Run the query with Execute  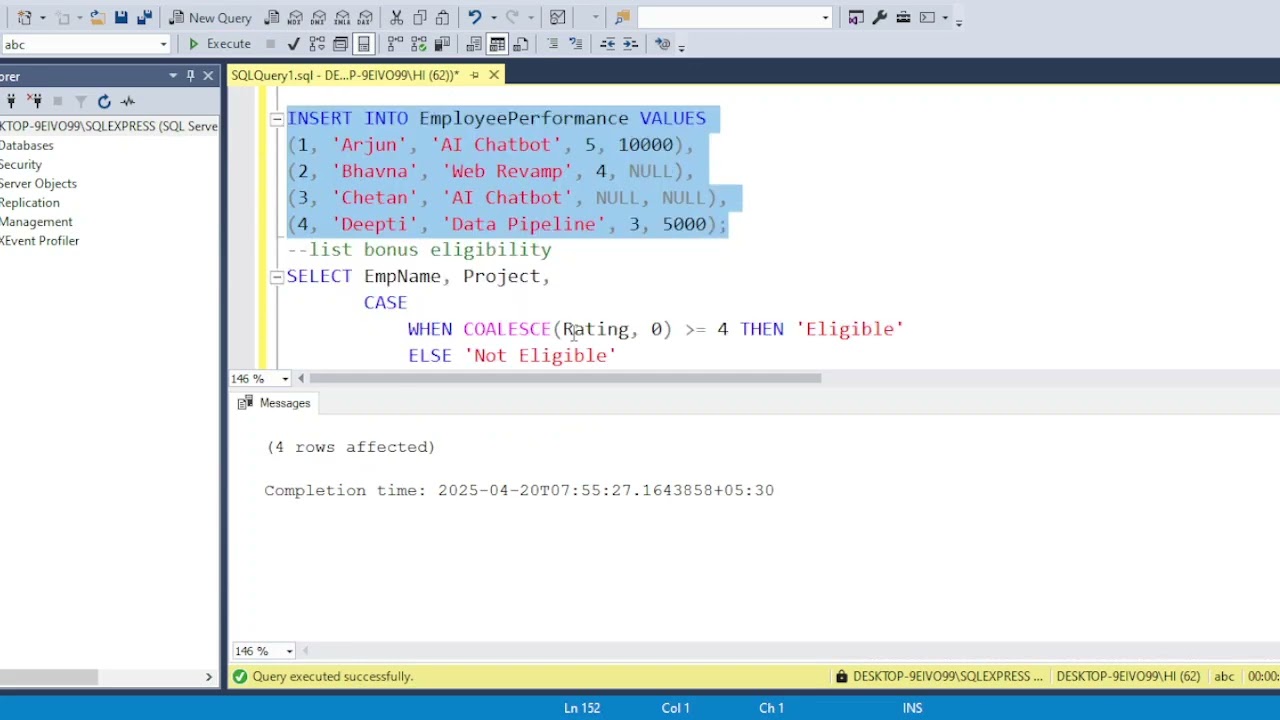(220, 44)
